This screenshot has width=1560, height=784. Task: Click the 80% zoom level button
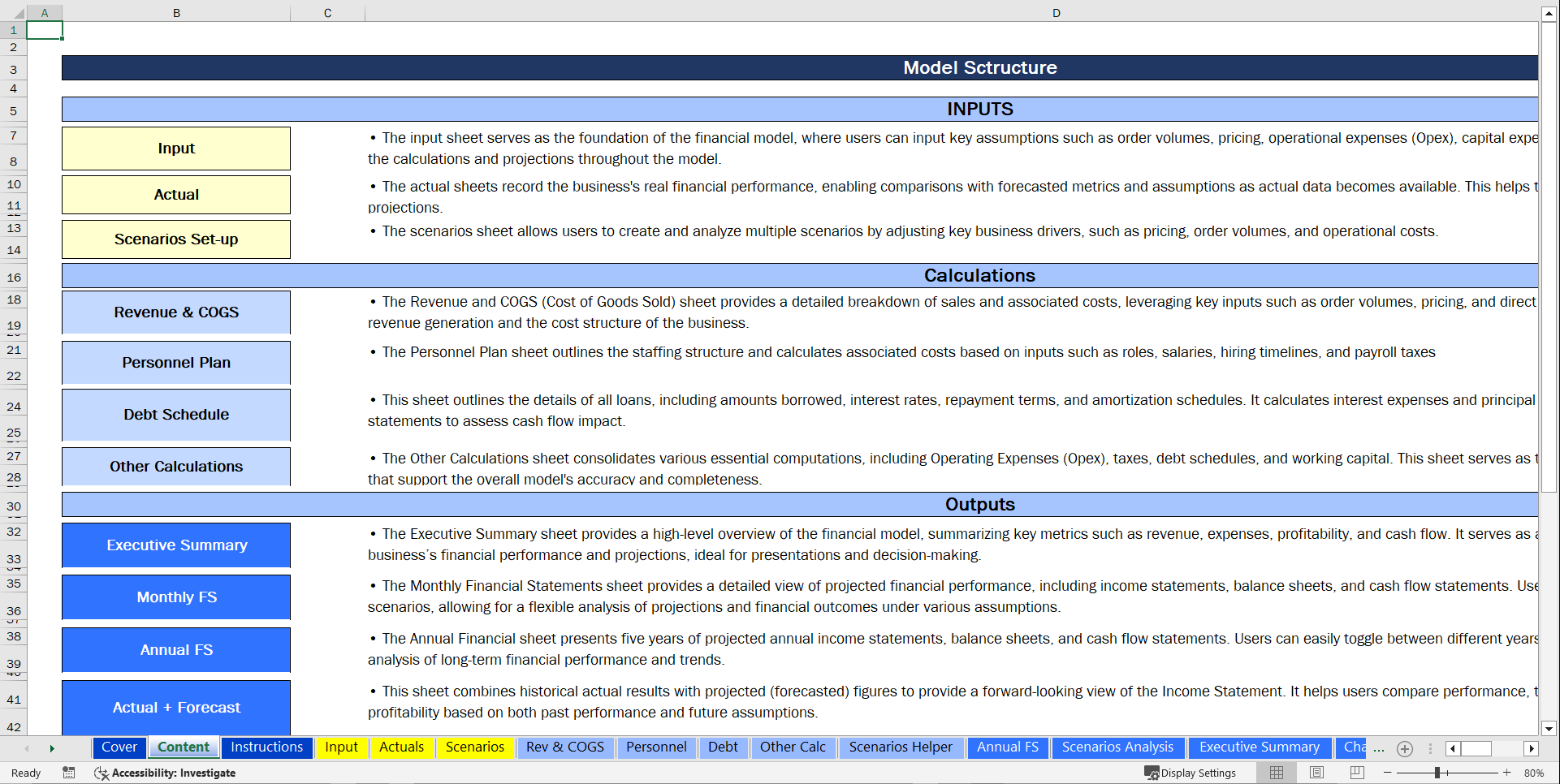coord(1535,773)
